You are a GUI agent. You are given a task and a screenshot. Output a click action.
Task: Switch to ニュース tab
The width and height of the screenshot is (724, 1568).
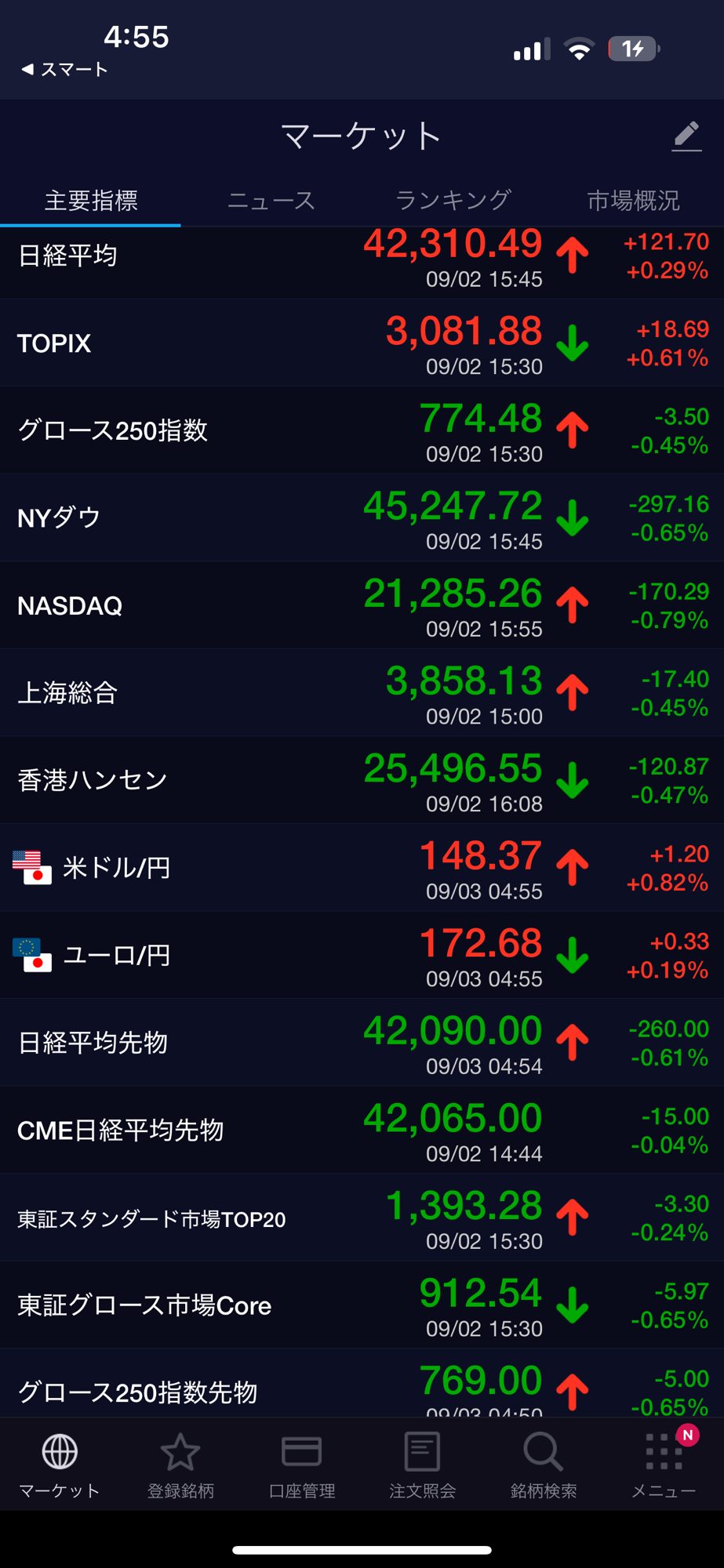[271, 201]
